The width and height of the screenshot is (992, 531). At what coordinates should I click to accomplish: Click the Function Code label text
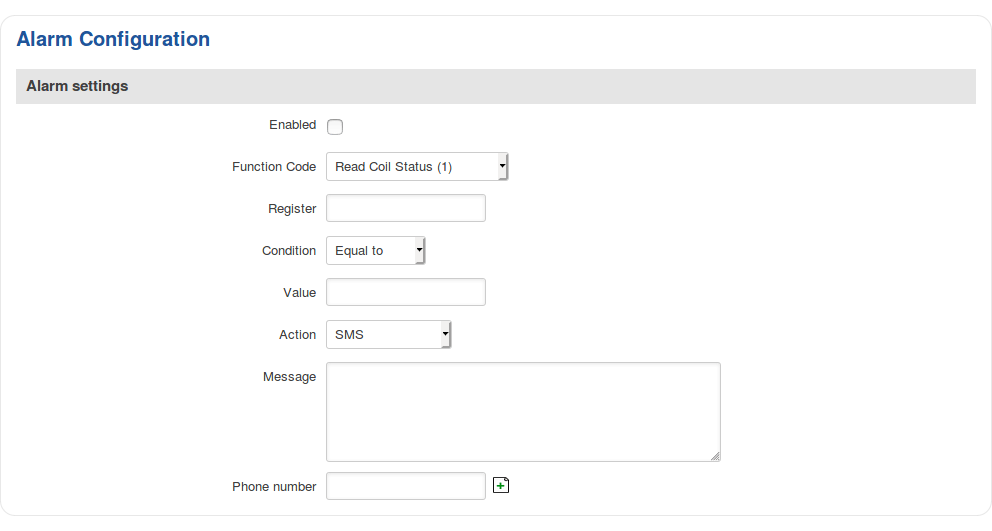[x=274, y=167]
